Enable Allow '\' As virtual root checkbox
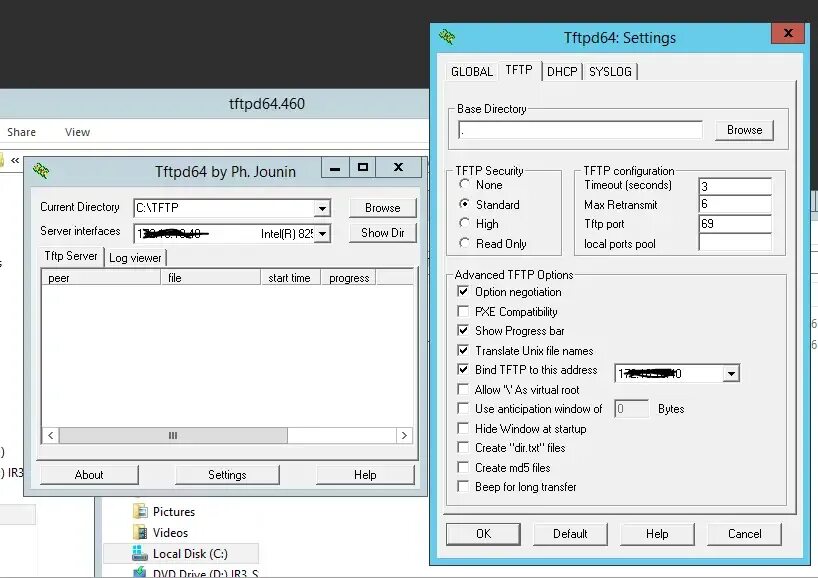Screen dimensions: 818x578 [x=463, y=389]
